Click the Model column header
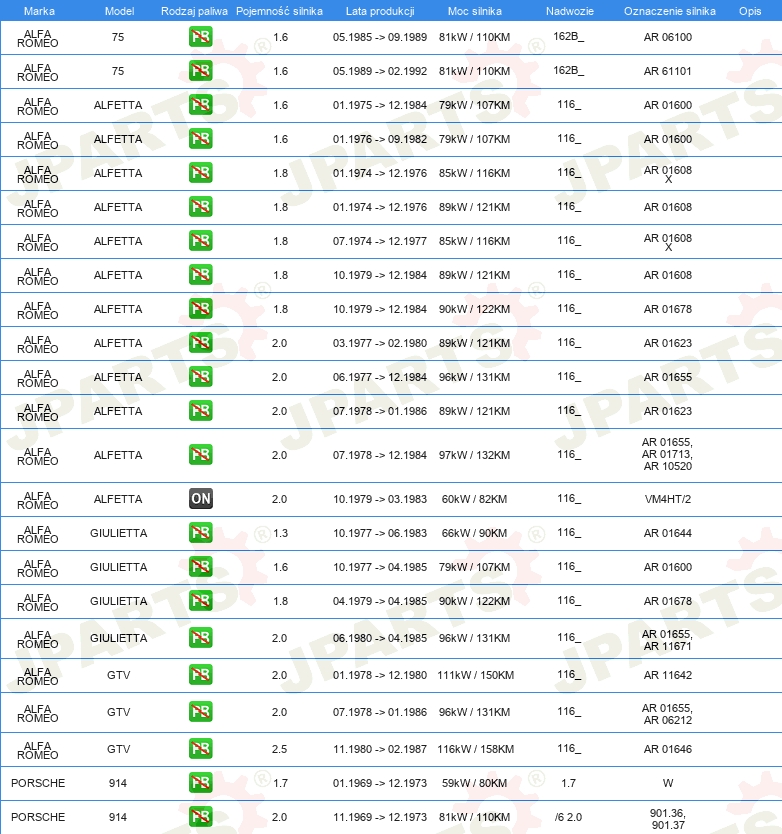This screenshot has width=782, height=834. coord(119,11)
